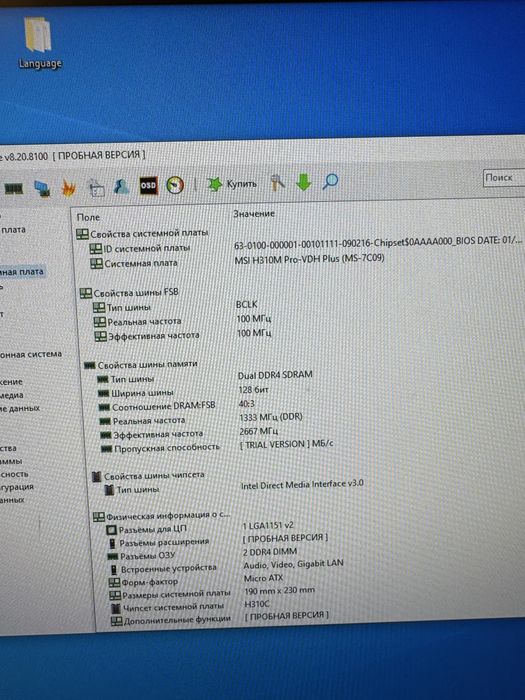
Task: Click value 'Dual DDR4 SDRAM'
Action: coord(275,375)
